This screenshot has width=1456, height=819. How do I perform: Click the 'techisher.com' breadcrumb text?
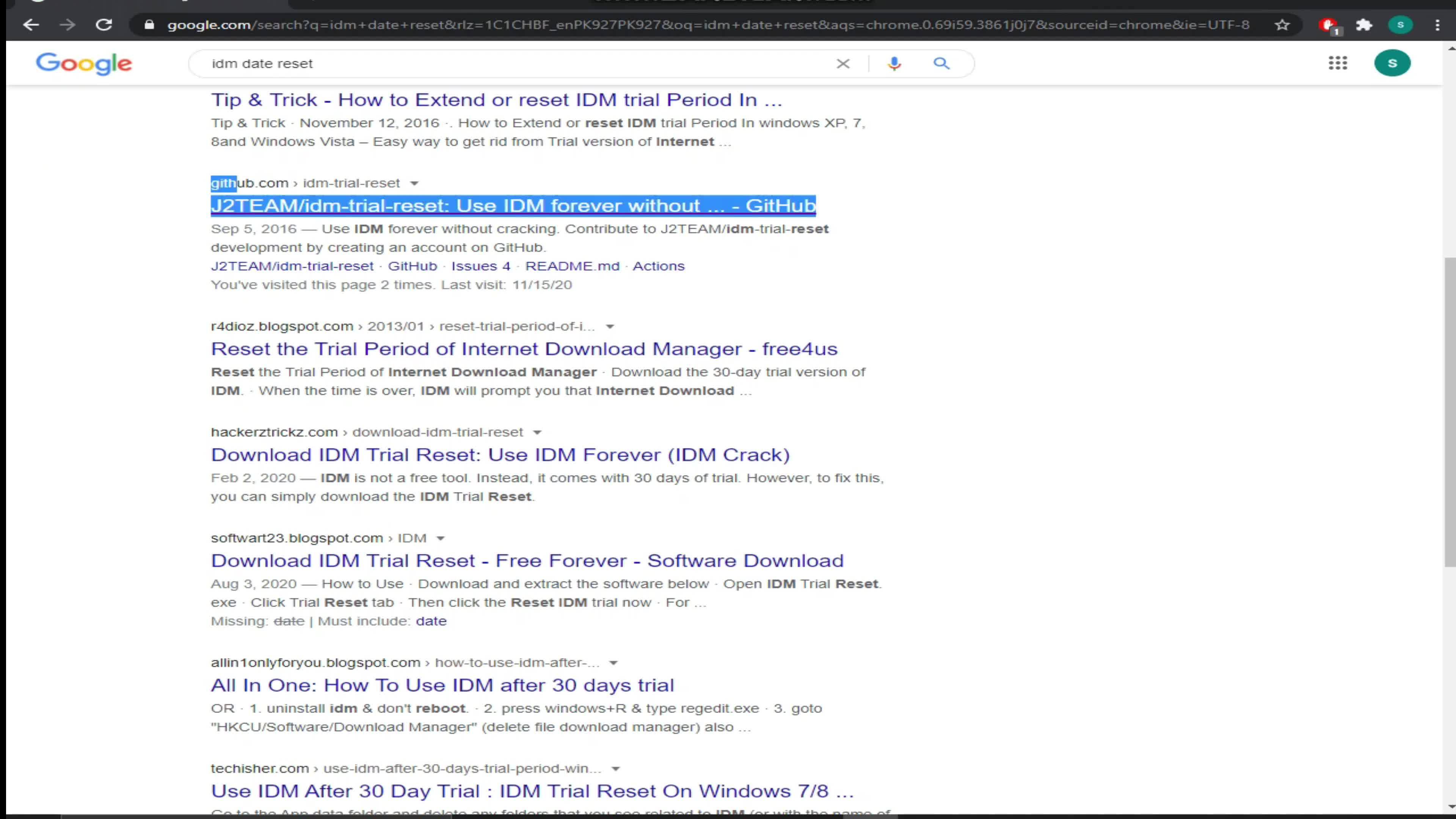259,769
